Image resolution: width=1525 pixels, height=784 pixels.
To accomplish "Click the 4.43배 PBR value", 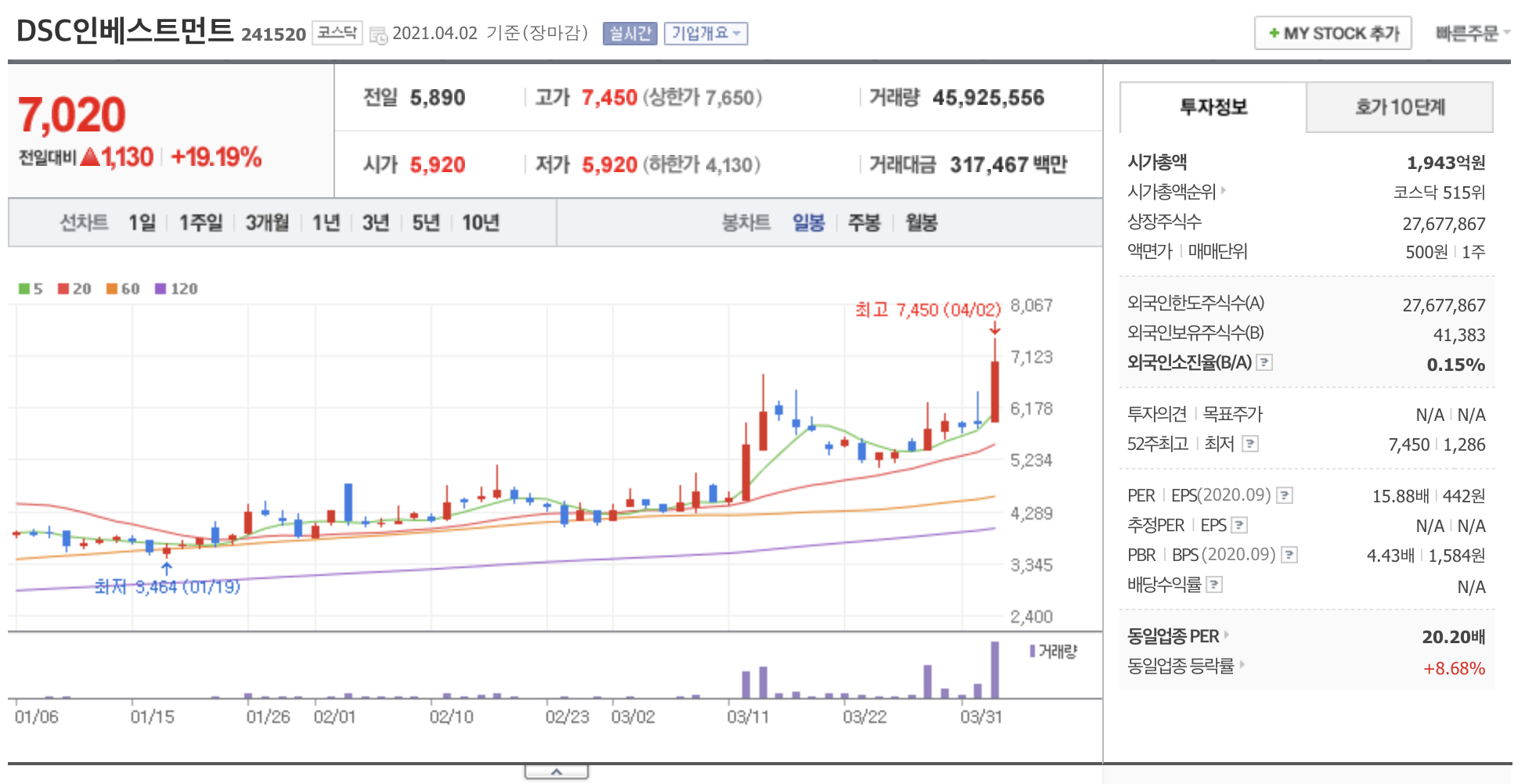I will click(1390, 556).
